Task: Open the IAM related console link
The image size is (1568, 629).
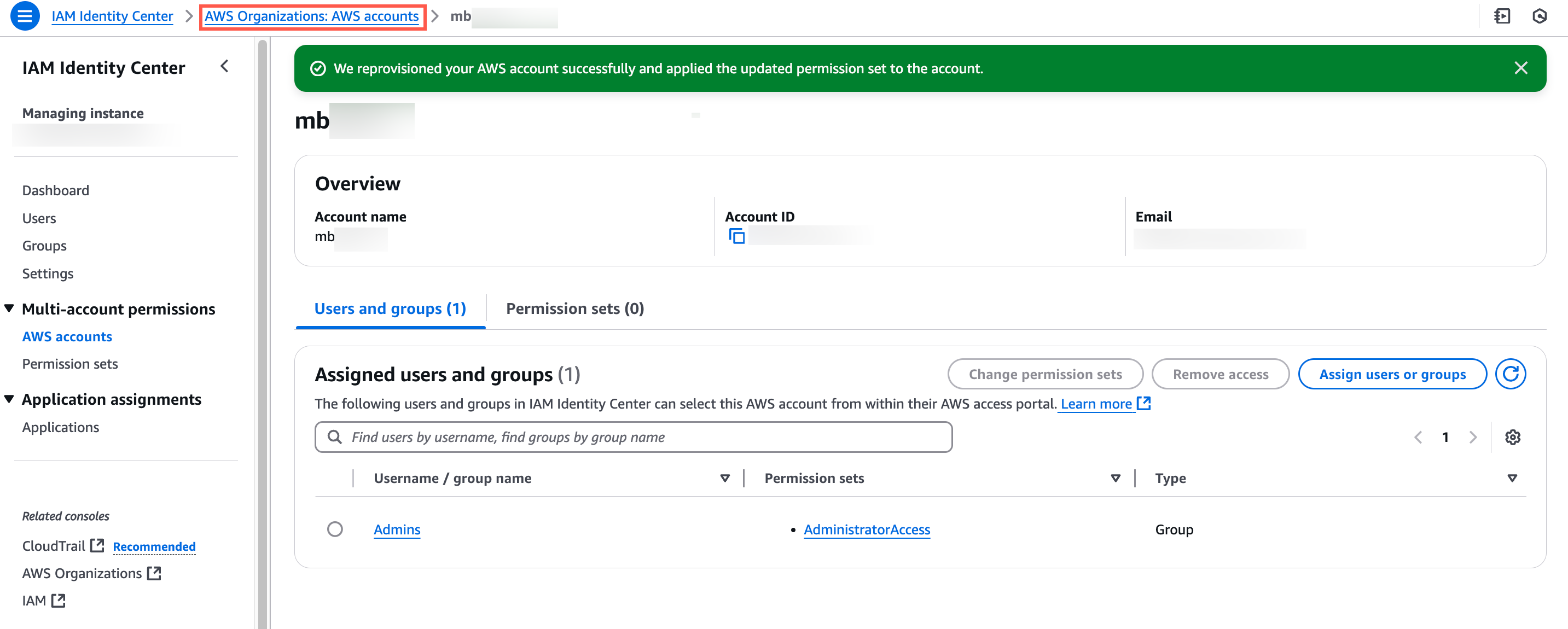Action: point(34,601)
